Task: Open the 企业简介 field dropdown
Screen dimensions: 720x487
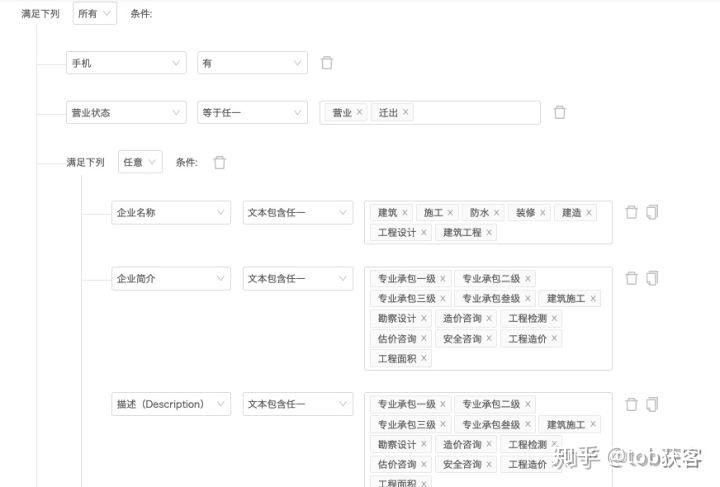Action: pos(171,279)
